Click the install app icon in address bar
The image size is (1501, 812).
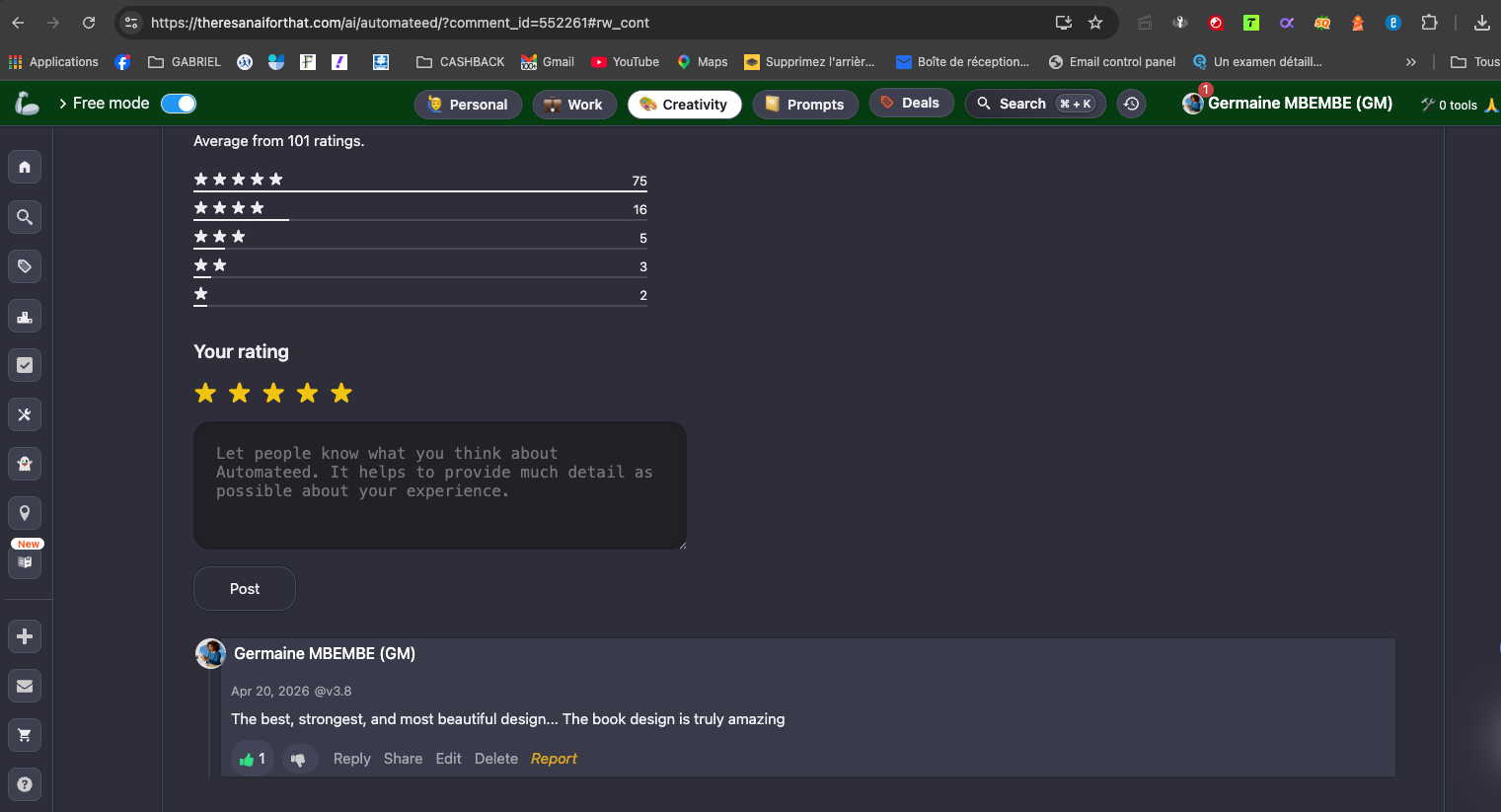(1064, 22)
